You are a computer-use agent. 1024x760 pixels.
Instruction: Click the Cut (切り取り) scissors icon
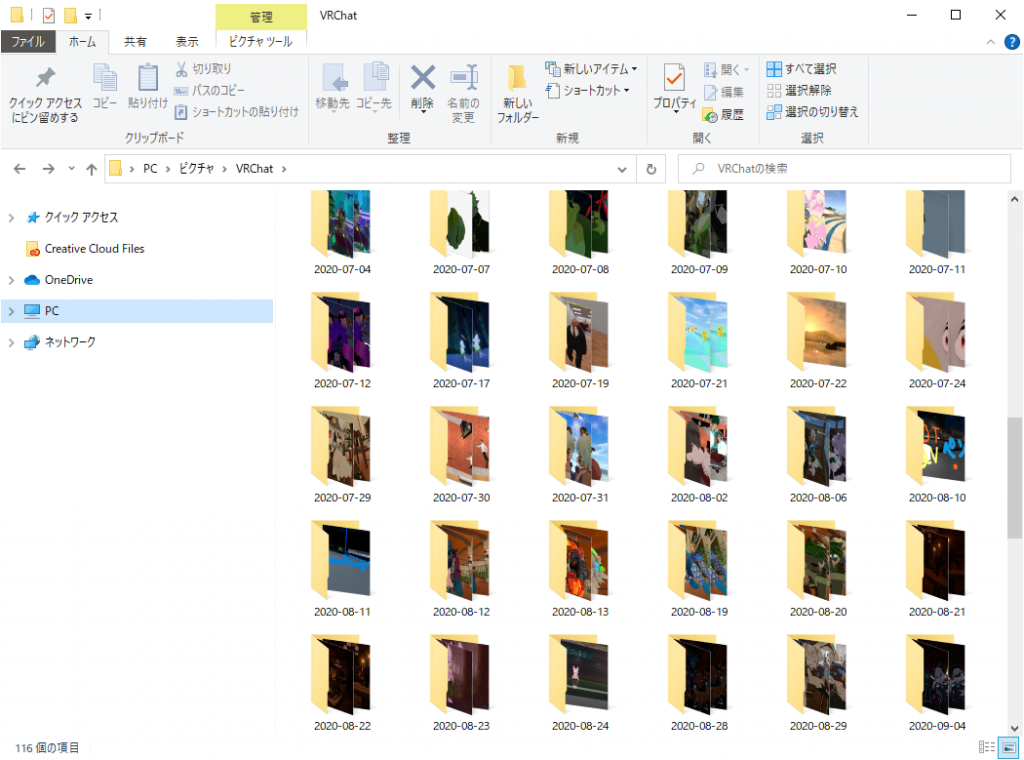tap(181, 69)
